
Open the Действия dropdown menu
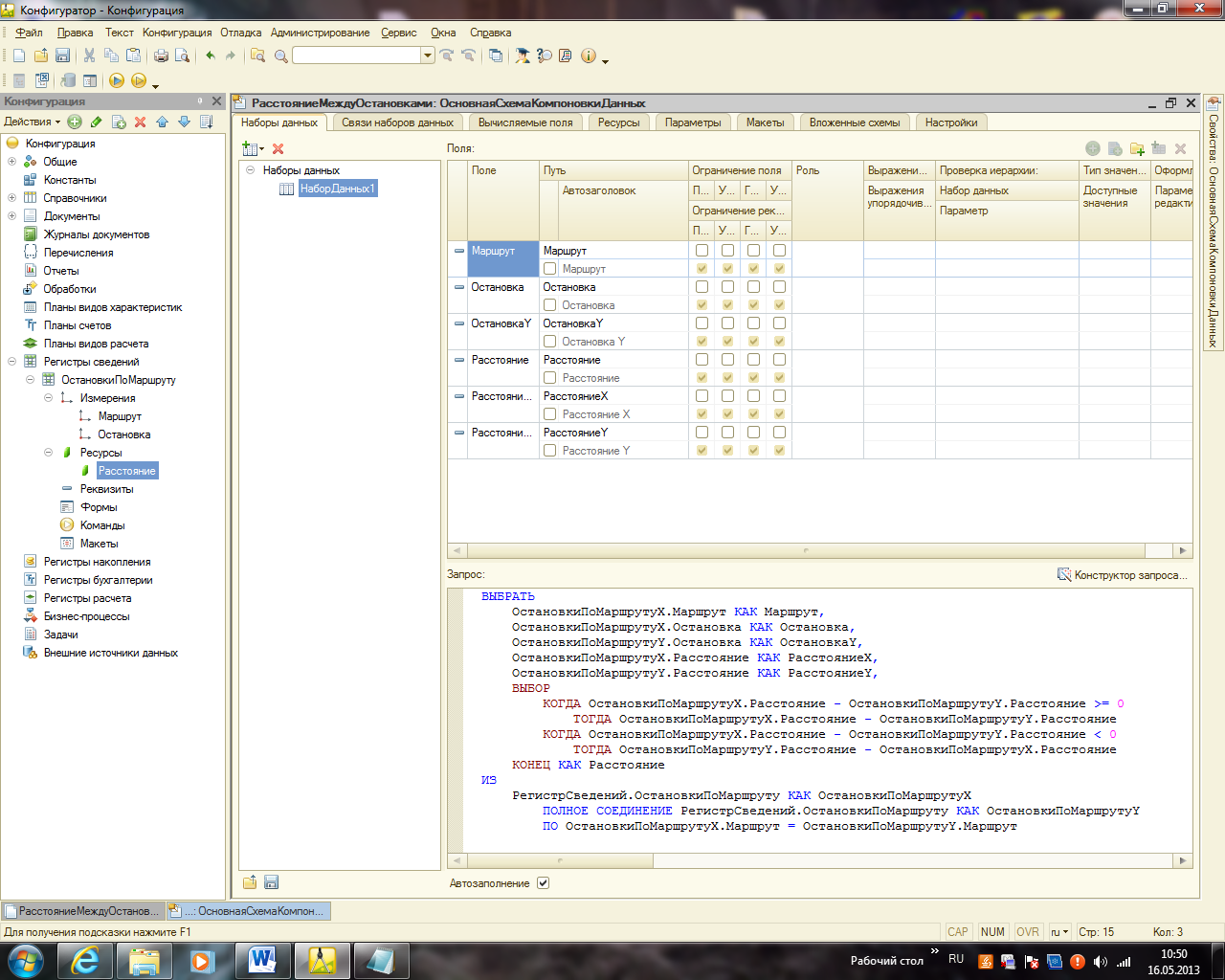(32, 122)
